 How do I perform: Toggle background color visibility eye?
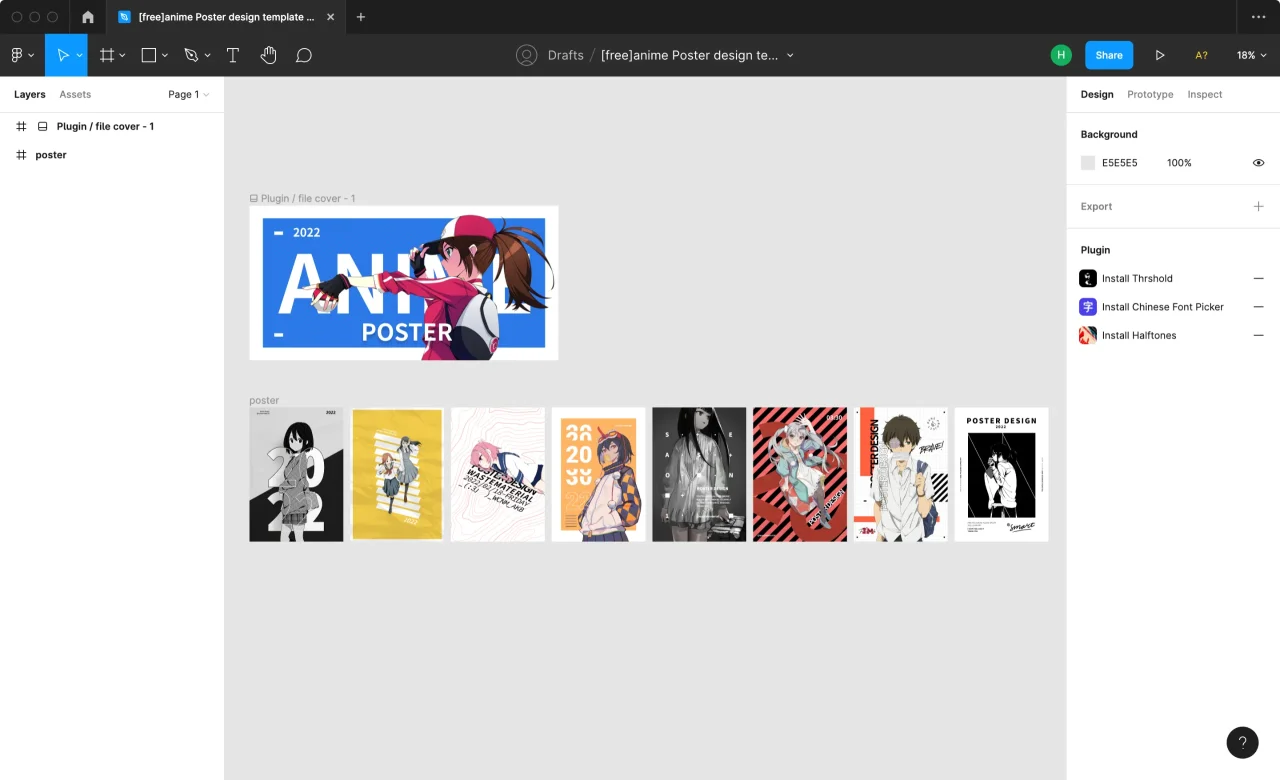point(1258,163)
